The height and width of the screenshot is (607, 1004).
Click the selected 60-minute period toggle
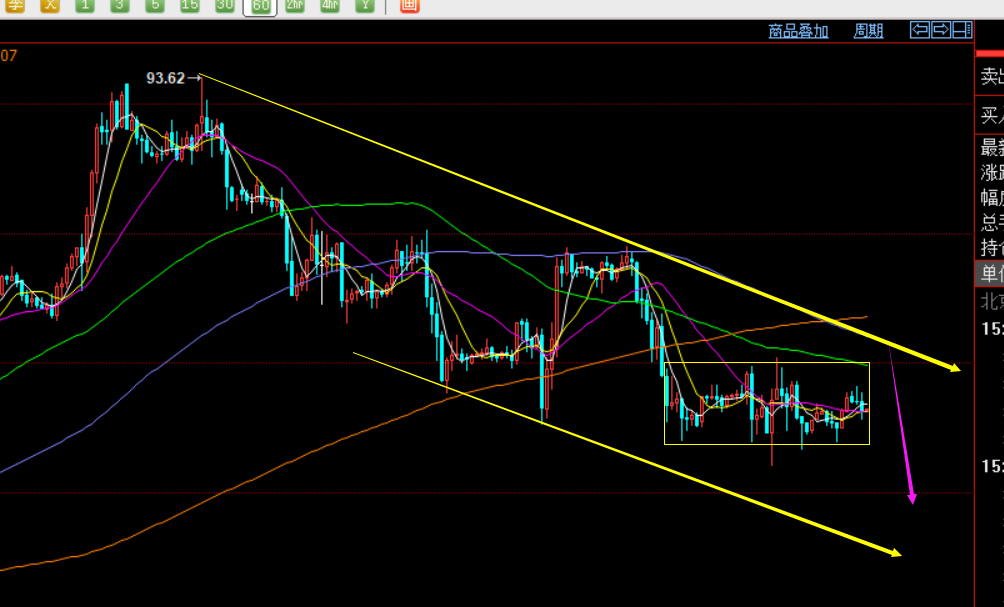(260, 6)
